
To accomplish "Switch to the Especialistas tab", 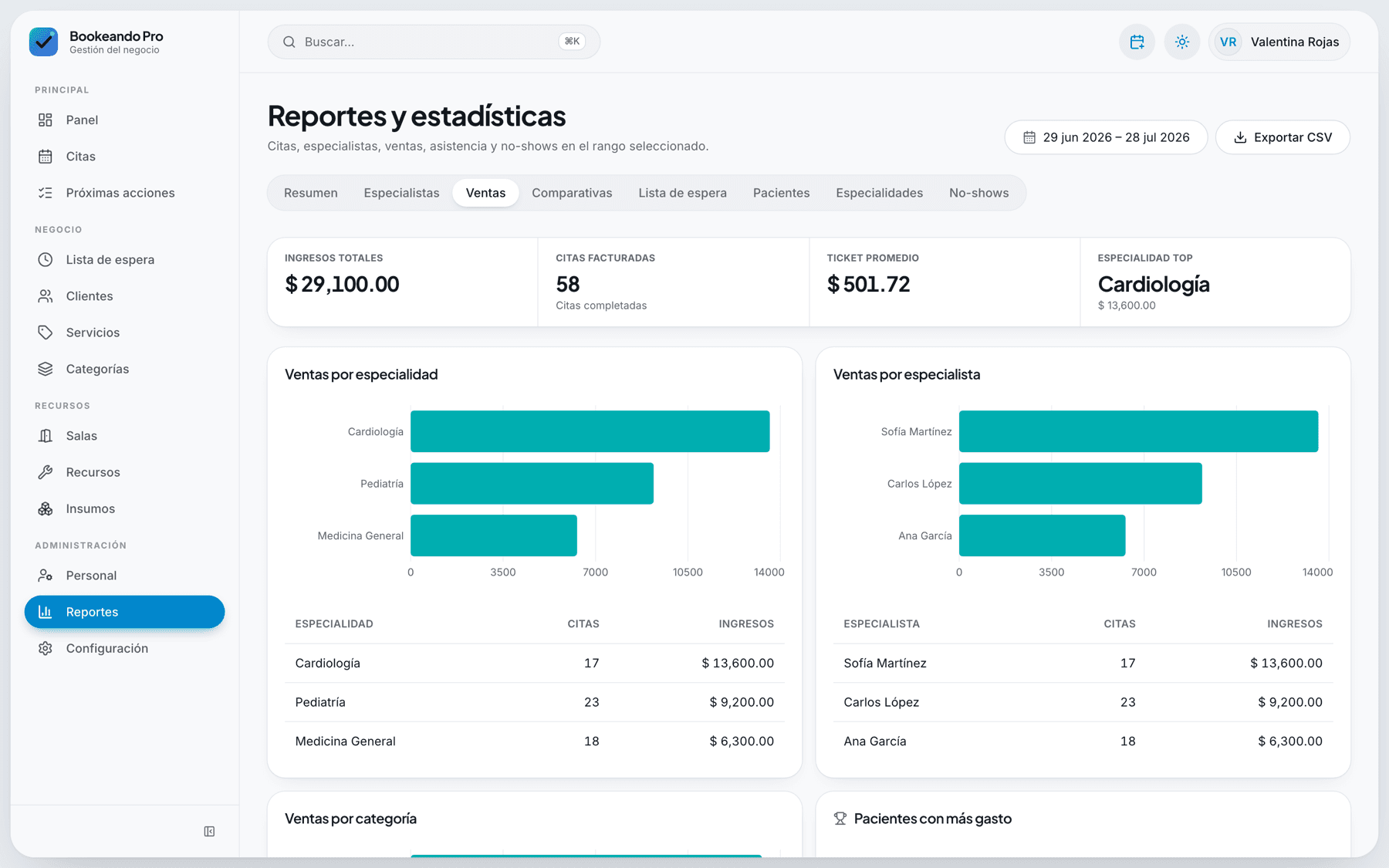I will click(401, 193).
